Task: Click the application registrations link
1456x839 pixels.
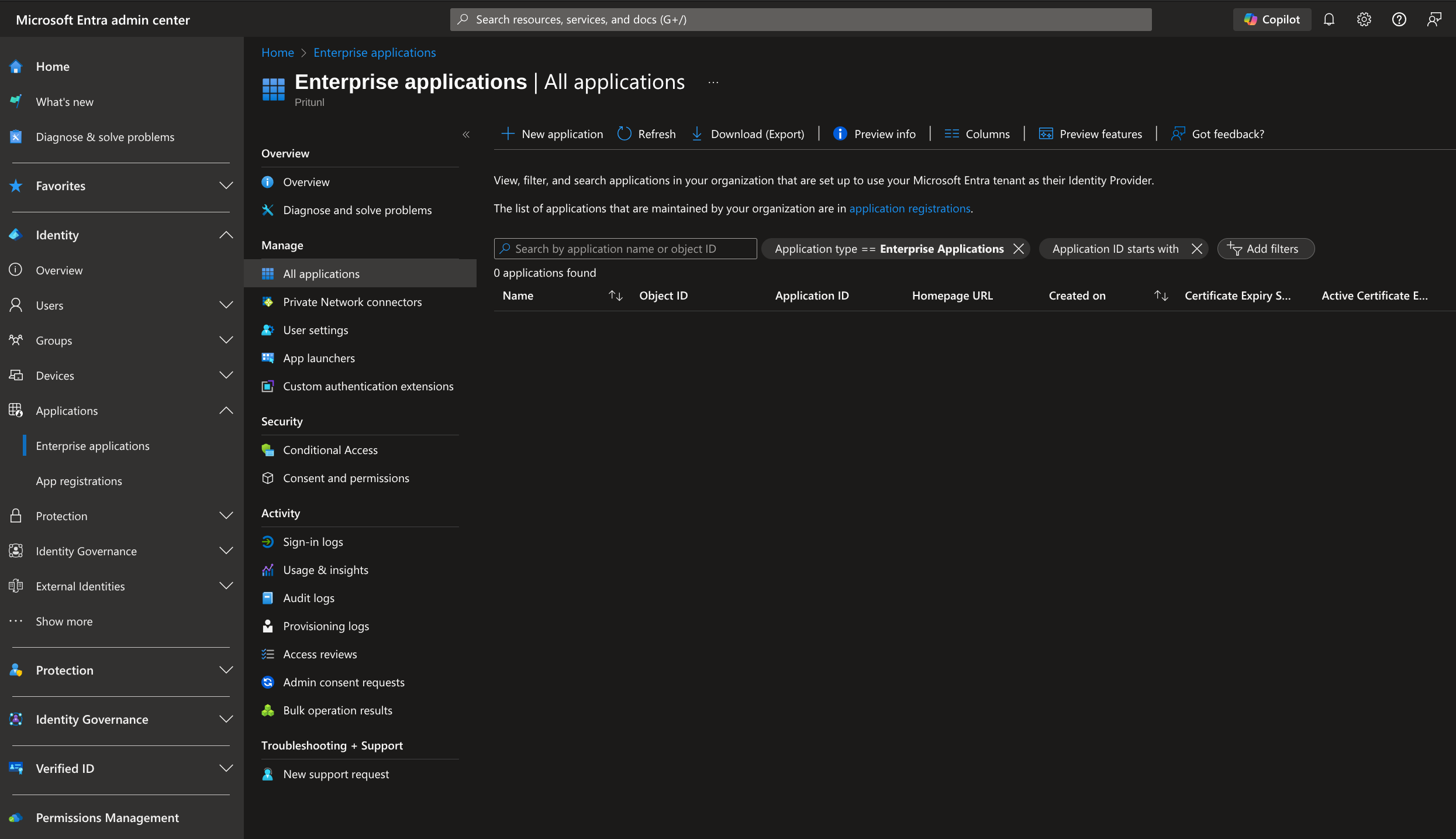Action: [909, 208]
